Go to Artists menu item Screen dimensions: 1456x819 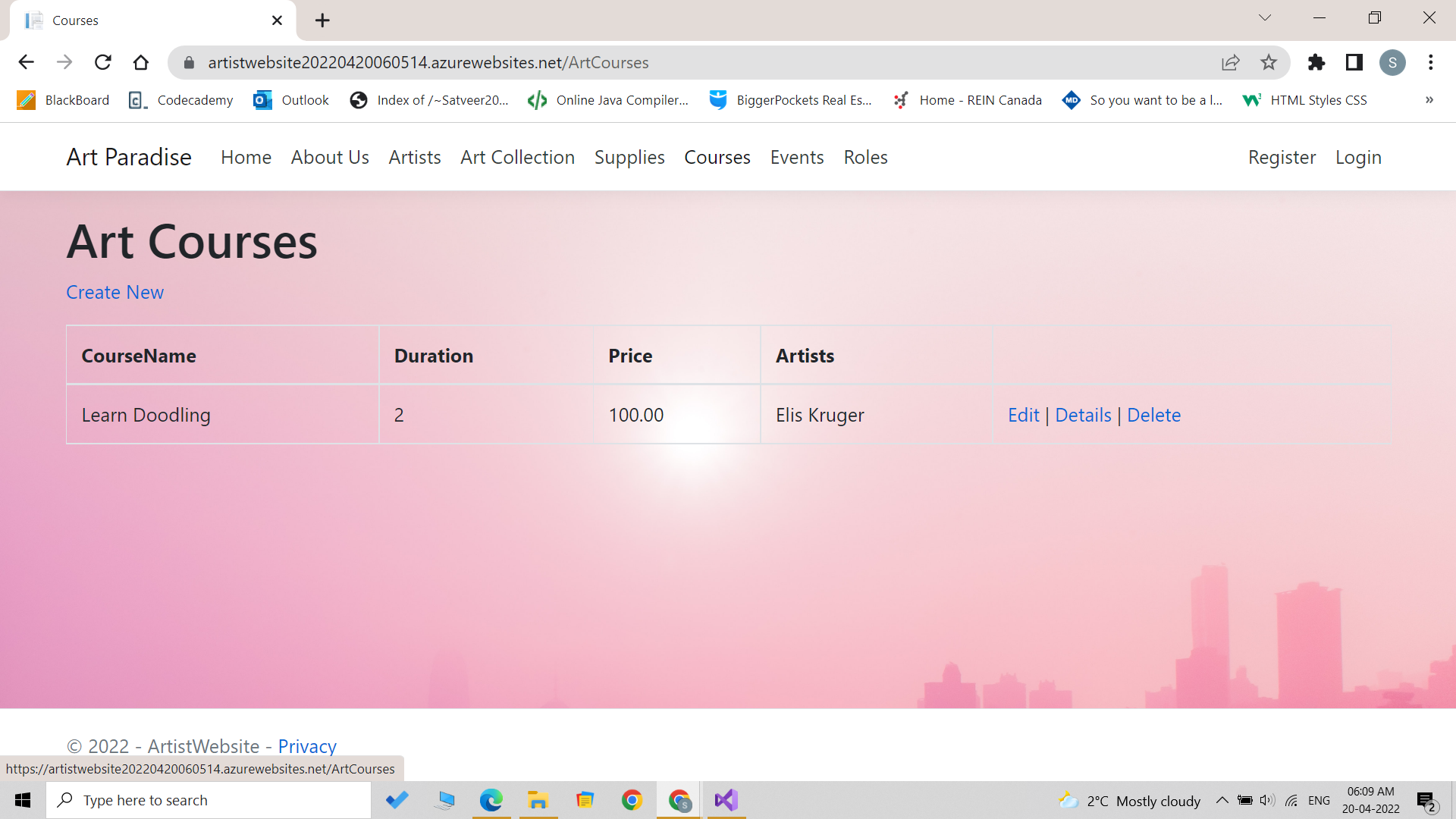(415, 157)
